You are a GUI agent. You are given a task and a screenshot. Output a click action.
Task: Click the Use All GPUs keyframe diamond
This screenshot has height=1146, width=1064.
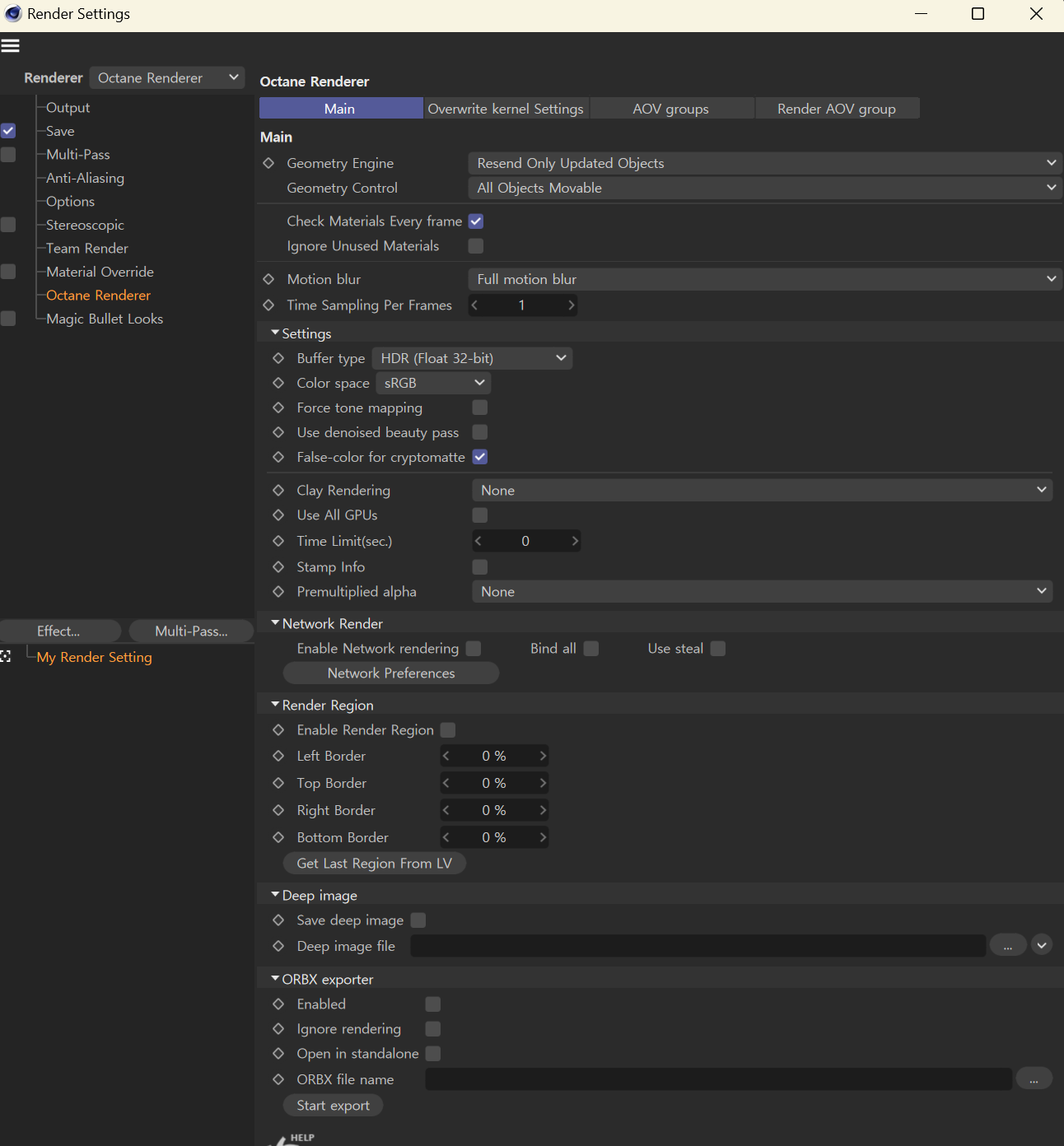click(278, 515)
